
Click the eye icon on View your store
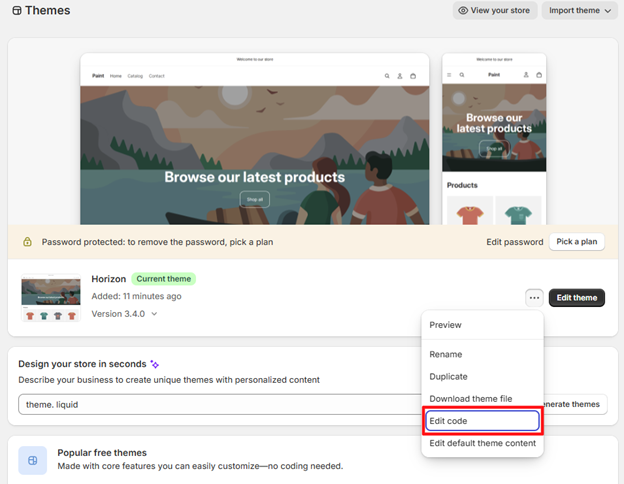coord(463,10)
